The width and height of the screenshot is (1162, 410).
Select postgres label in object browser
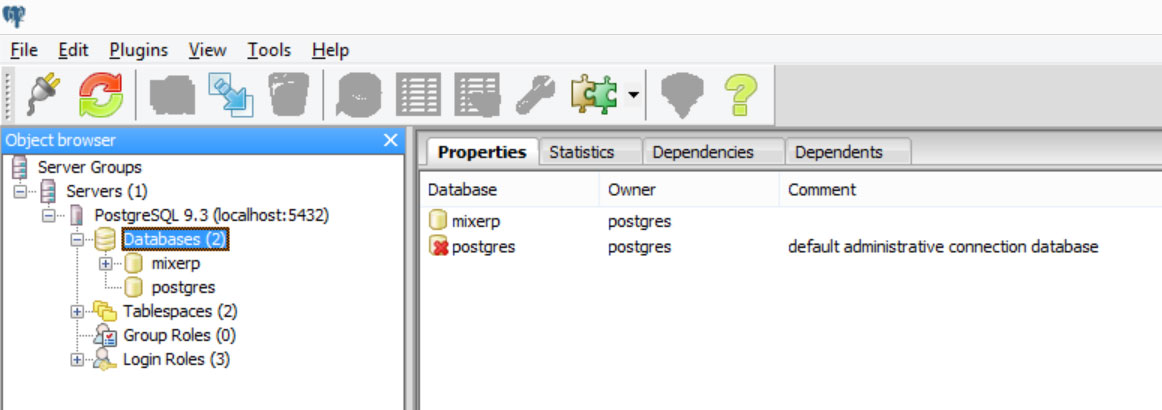[x=183, y=288]
